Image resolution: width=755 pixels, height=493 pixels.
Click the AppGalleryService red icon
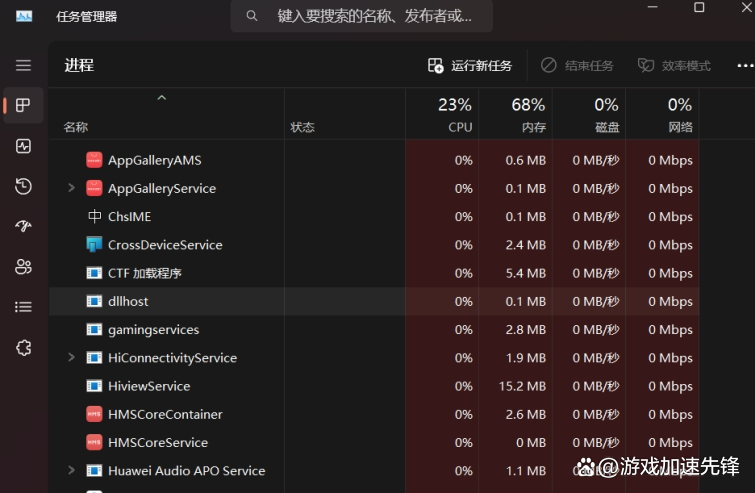coord(94,188)
